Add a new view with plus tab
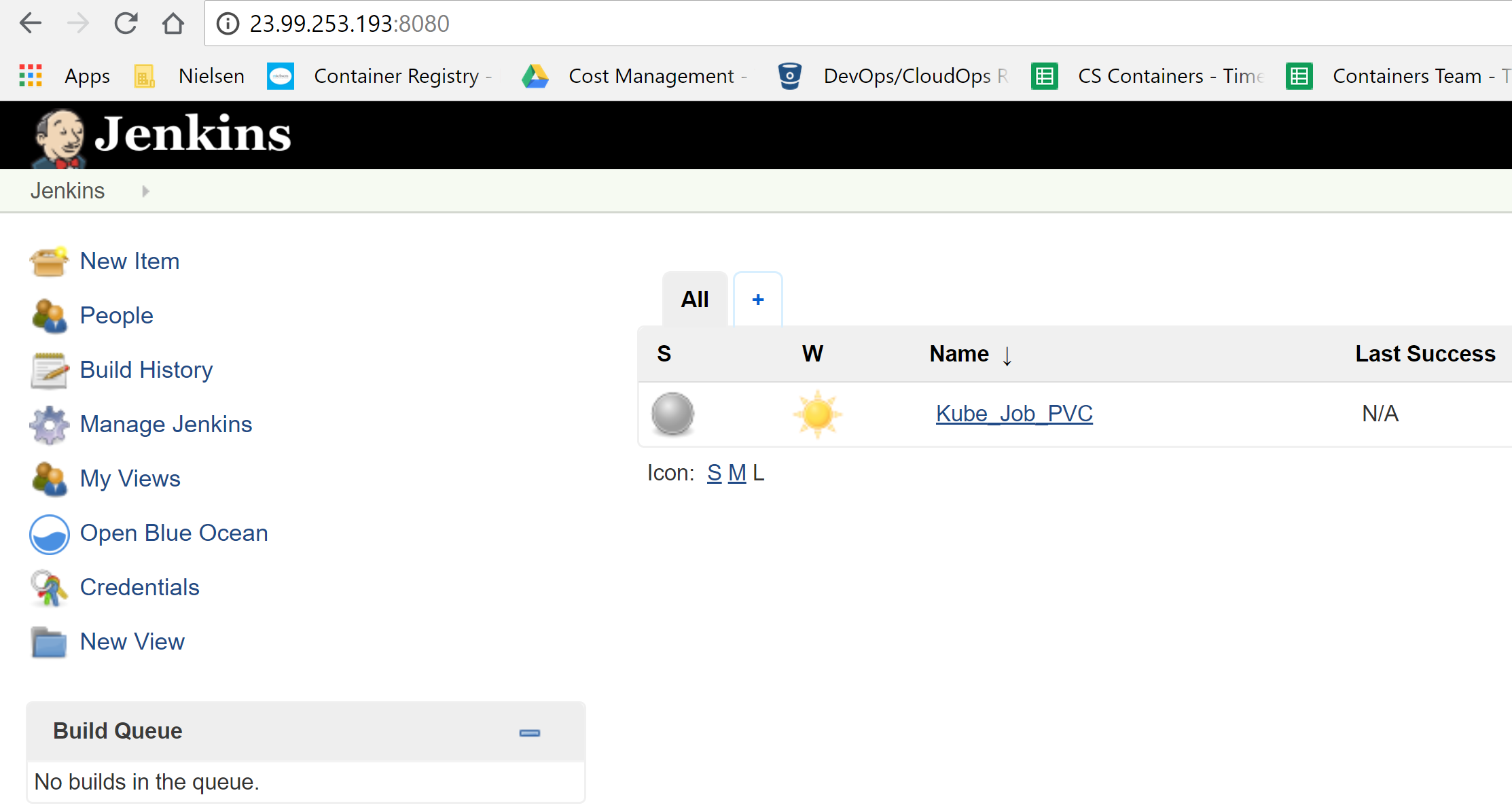This screenshot has height=812, width=1512. [758, 300]
